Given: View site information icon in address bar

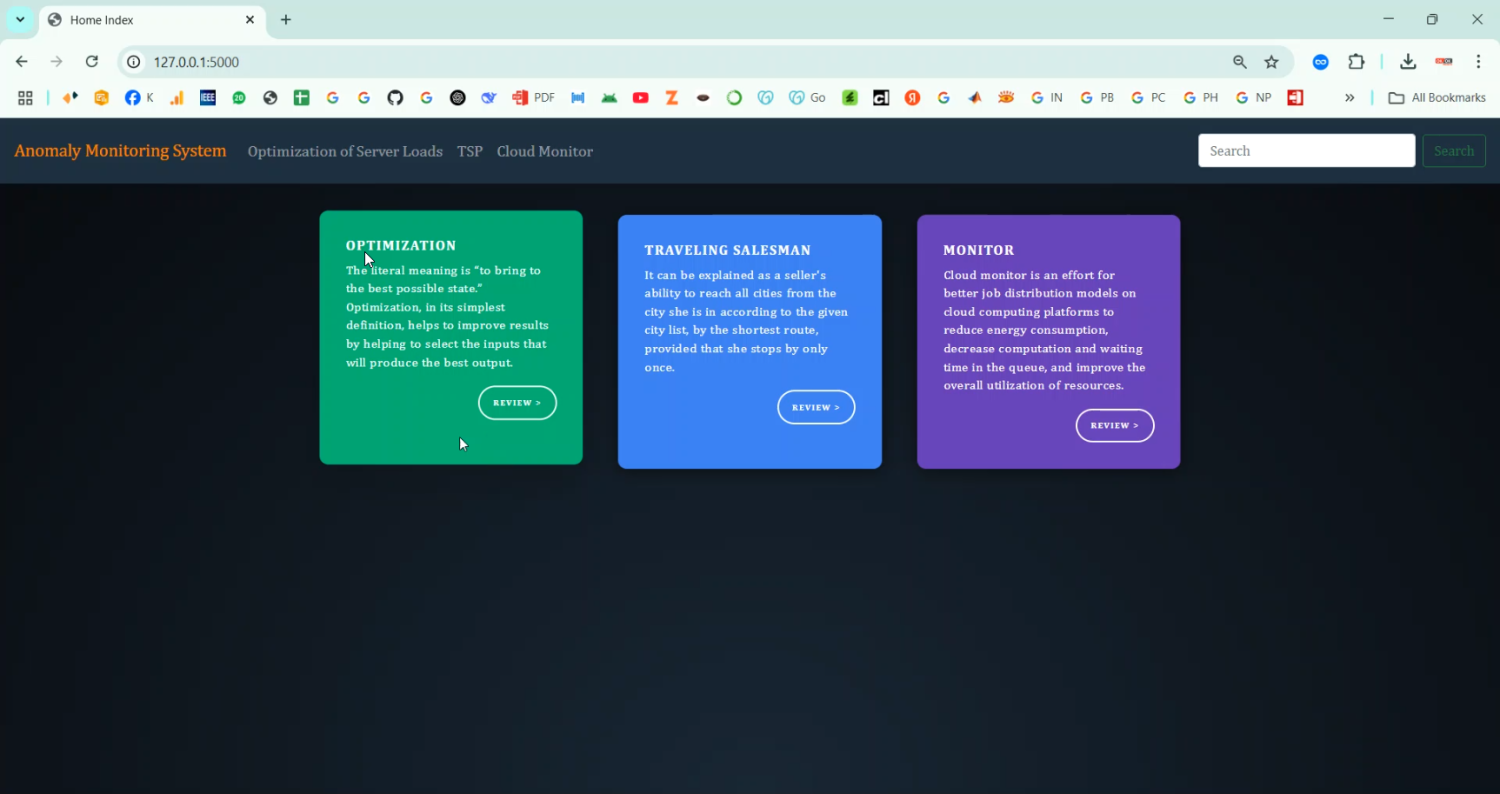Looking at the screenshot, I should [134, 62].
